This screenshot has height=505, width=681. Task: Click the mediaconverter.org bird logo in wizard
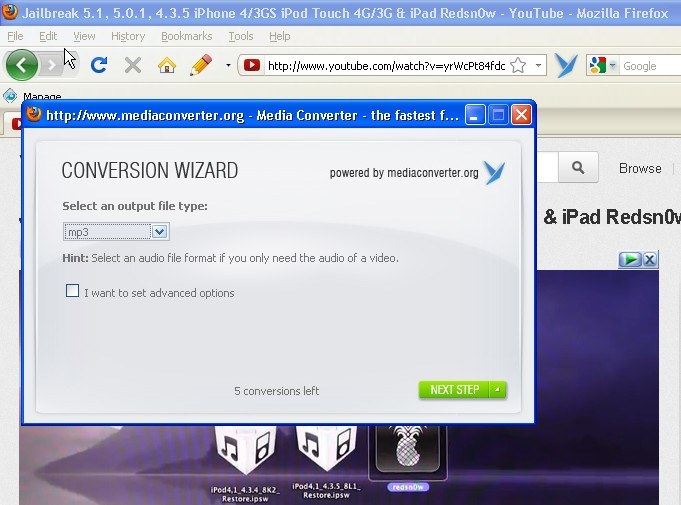(494, 172)
